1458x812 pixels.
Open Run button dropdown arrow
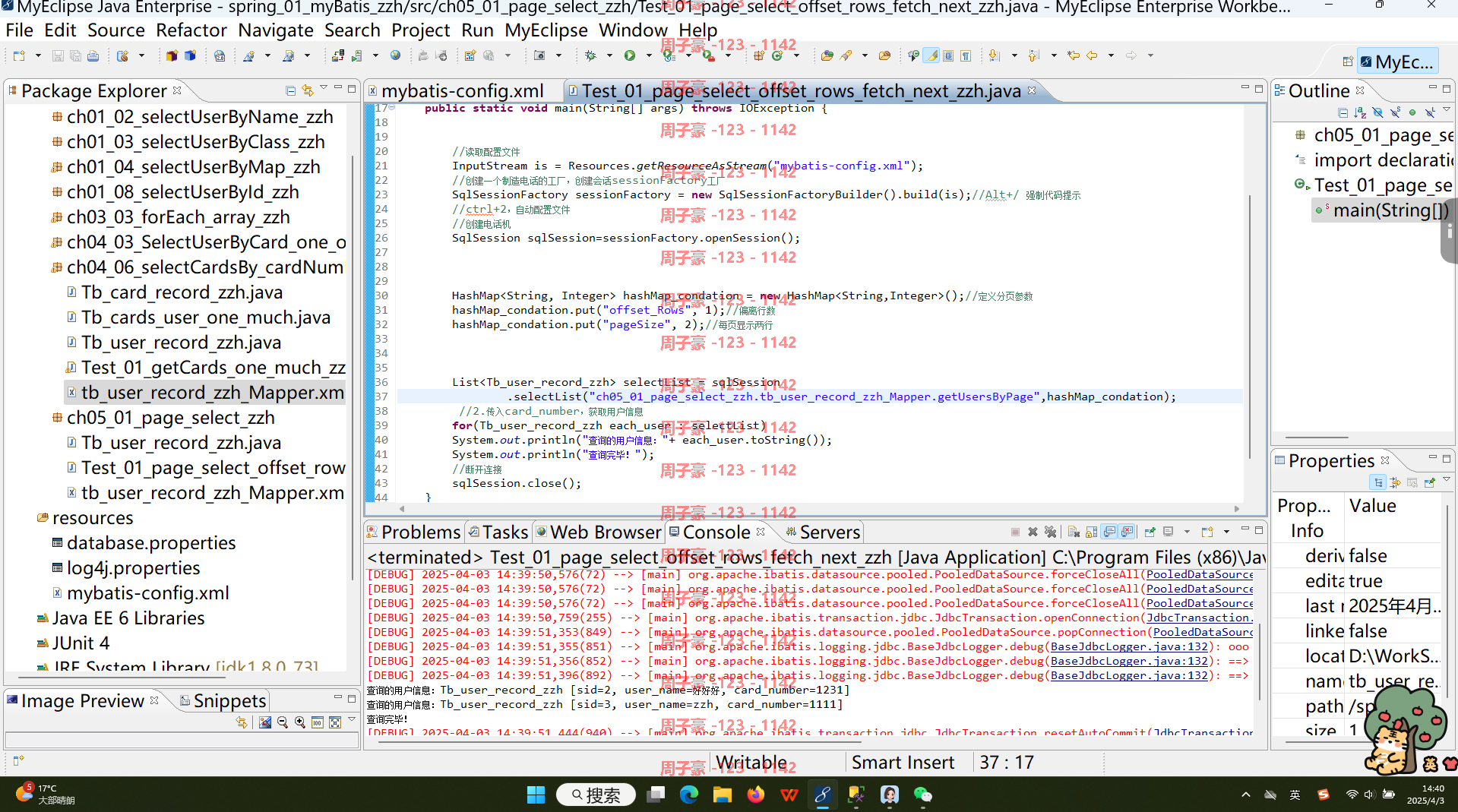(x=648, y=55)
